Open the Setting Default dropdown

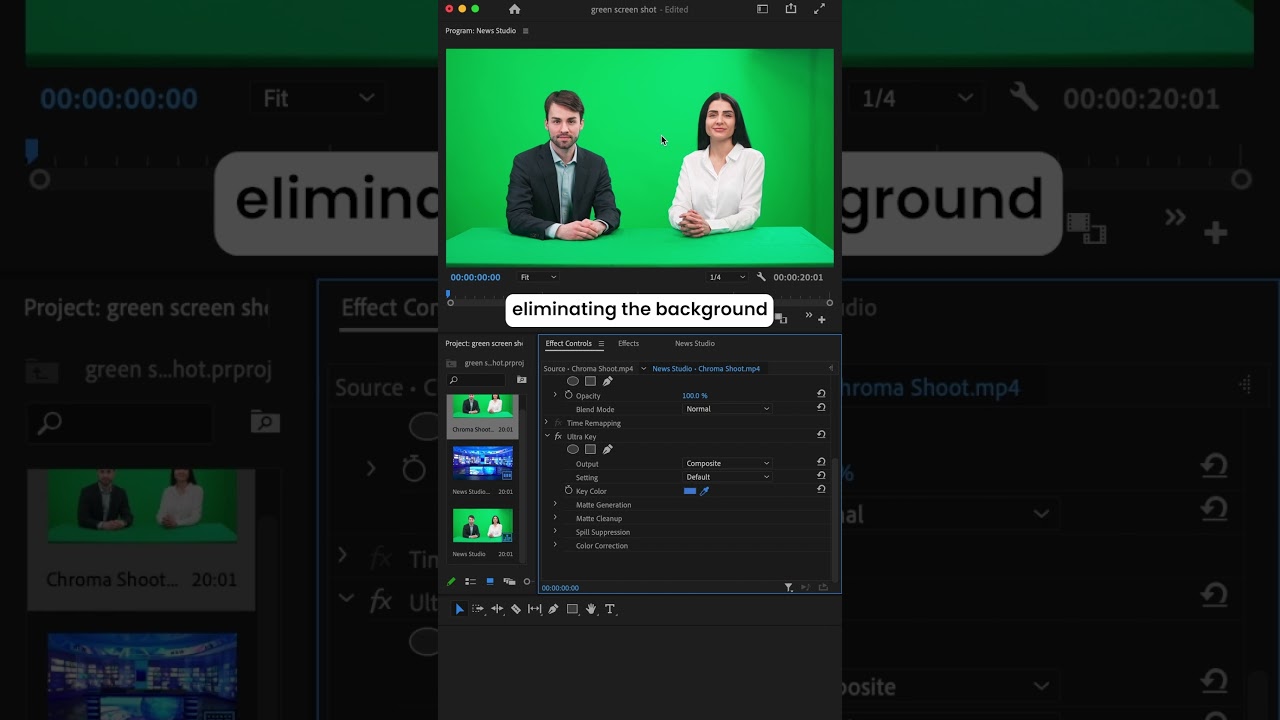tap(728, 477)
